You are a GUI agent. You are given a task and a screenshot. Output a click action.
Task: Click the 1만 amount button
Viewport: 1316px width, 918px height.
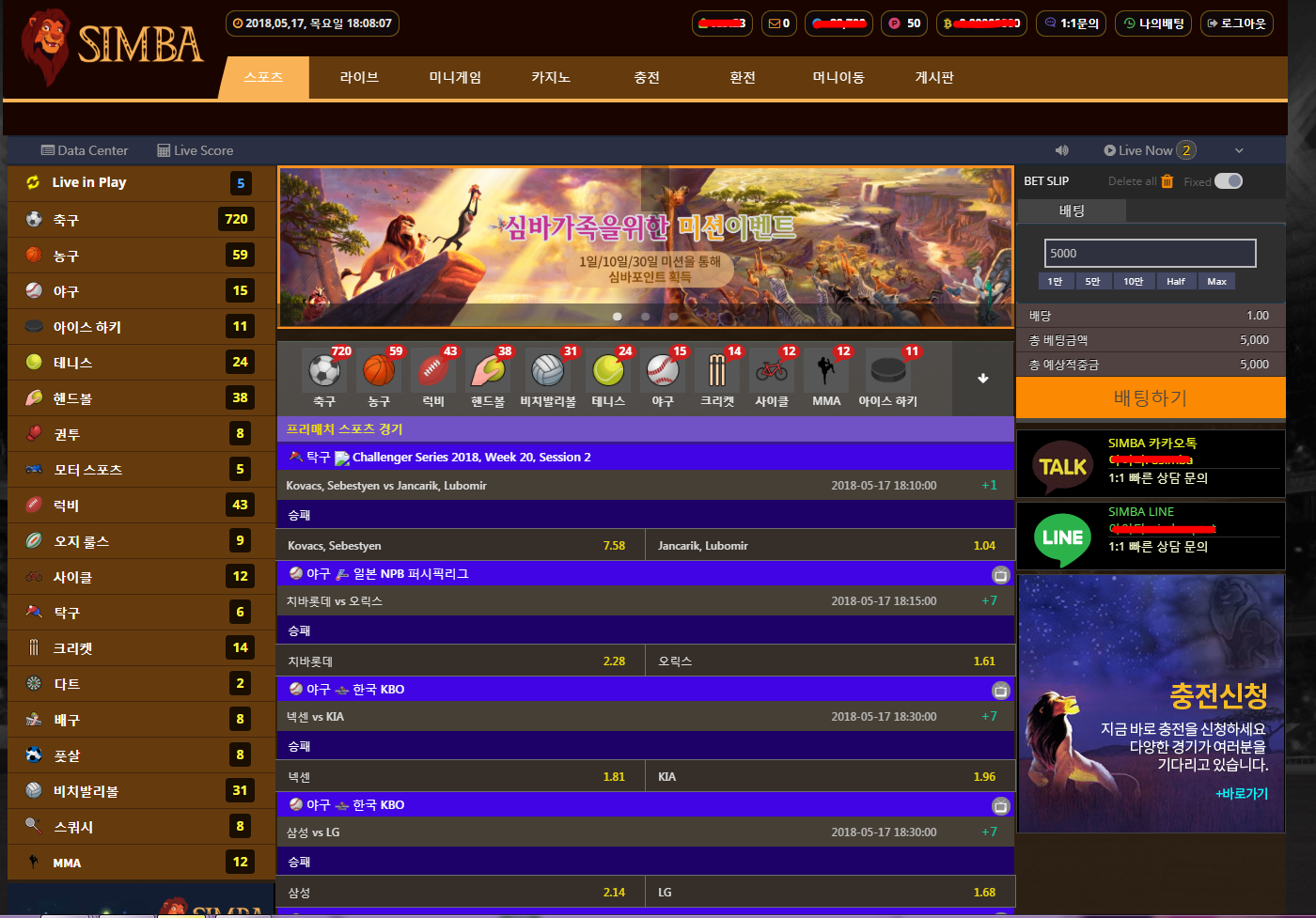[x=1056, y=281]
